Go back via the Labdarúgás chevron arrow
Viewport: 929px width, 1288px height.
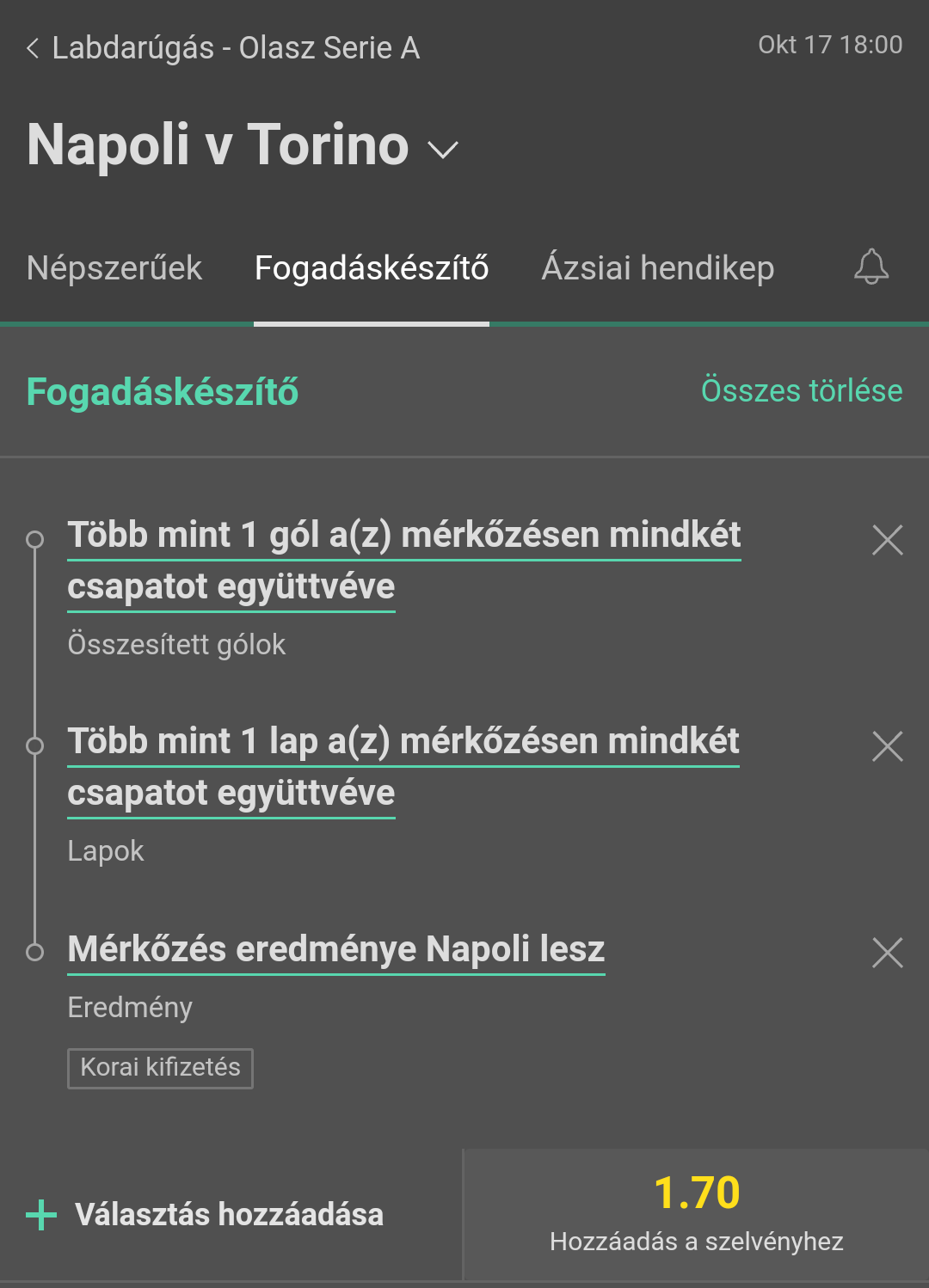pyautogui.click(x=33, y=48)
